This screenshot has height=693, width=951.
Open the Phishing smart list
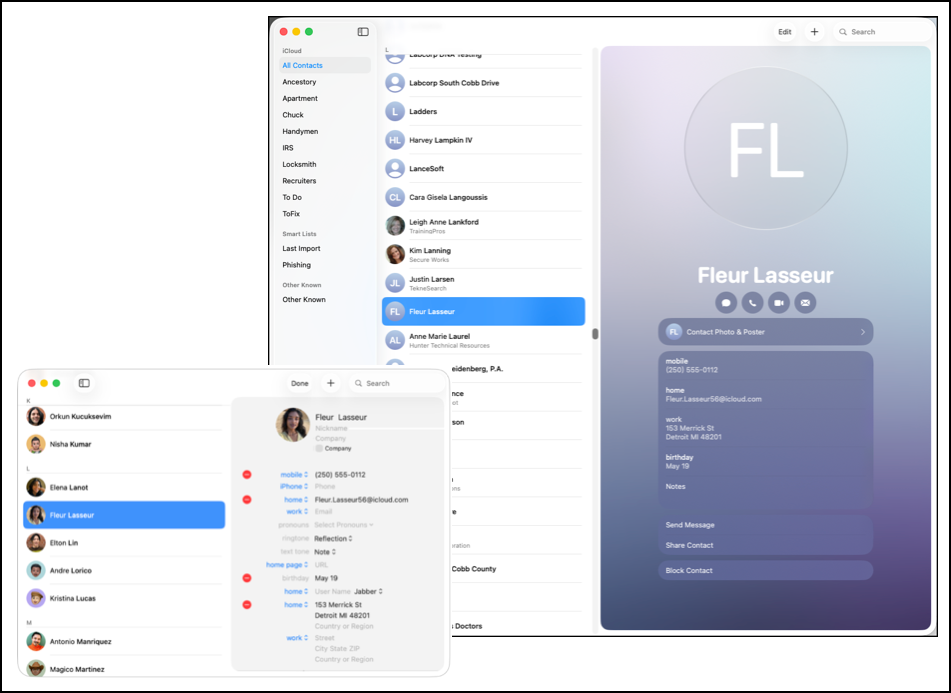click(297, 265)
